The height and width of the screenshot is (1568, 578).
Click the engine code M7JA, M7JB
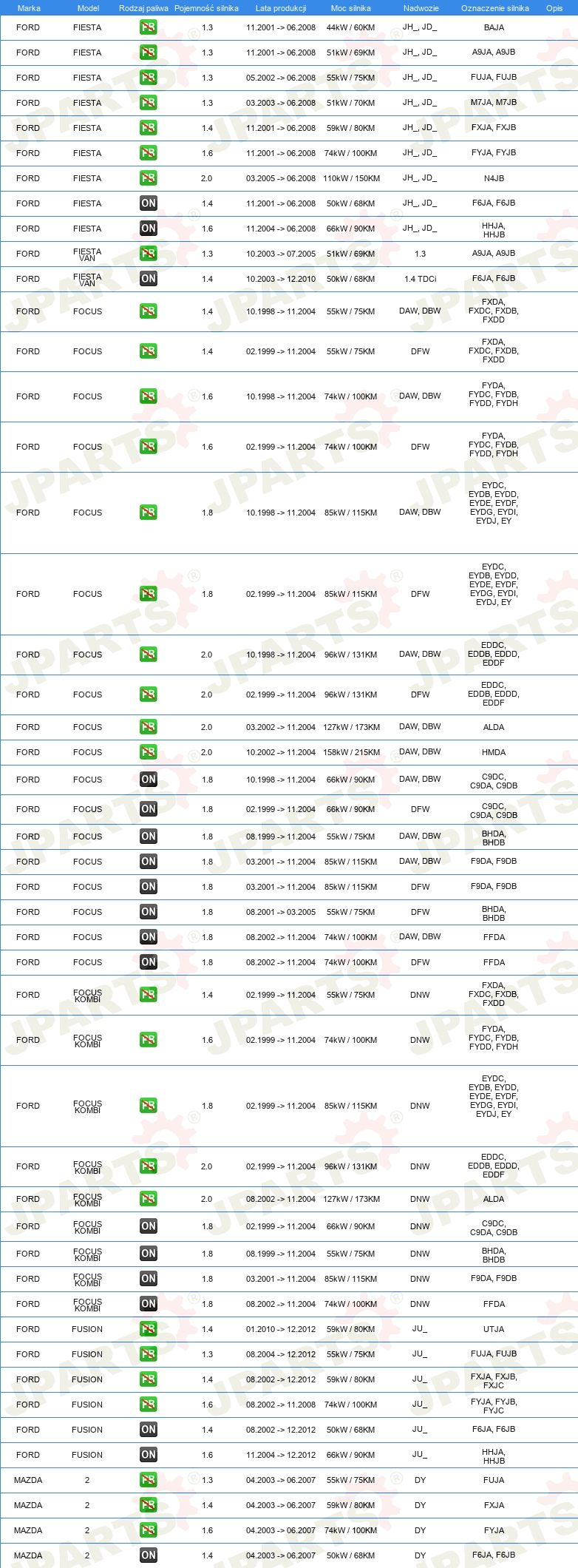tap(494, 103)
